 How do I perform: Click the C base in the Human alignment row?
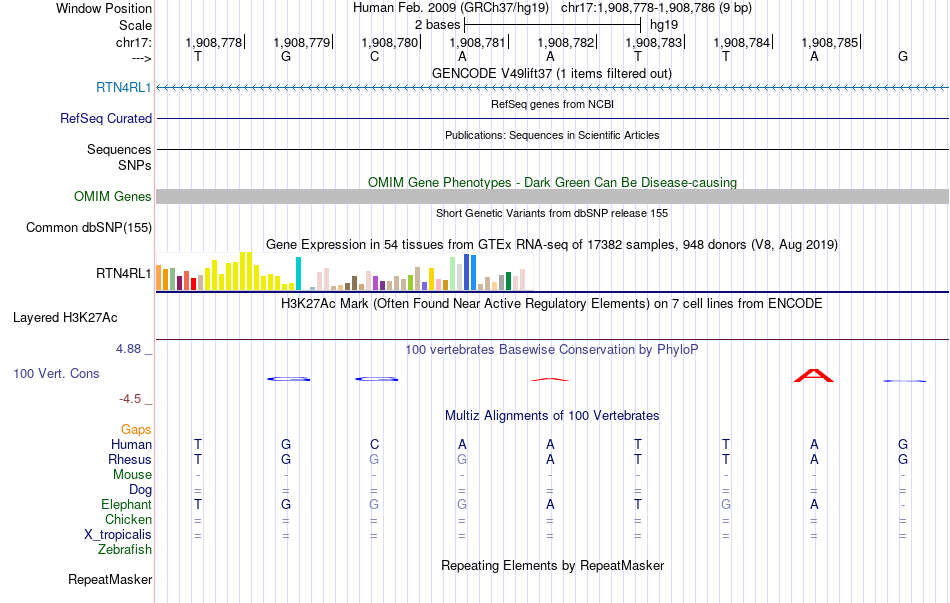pyautogui.click(x=374, y=445)
